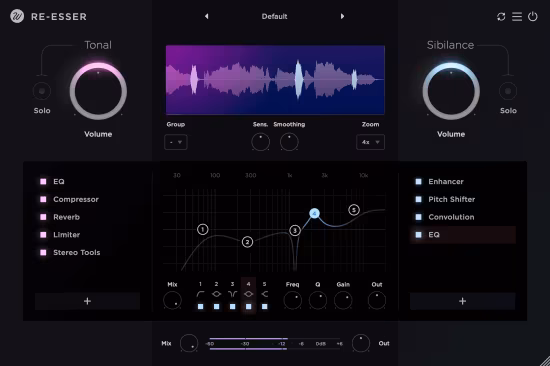Toggle the Reverb module checkbox
Image resolution: width=550 pixels, height=366 pixels.
[x=43, y=217]
